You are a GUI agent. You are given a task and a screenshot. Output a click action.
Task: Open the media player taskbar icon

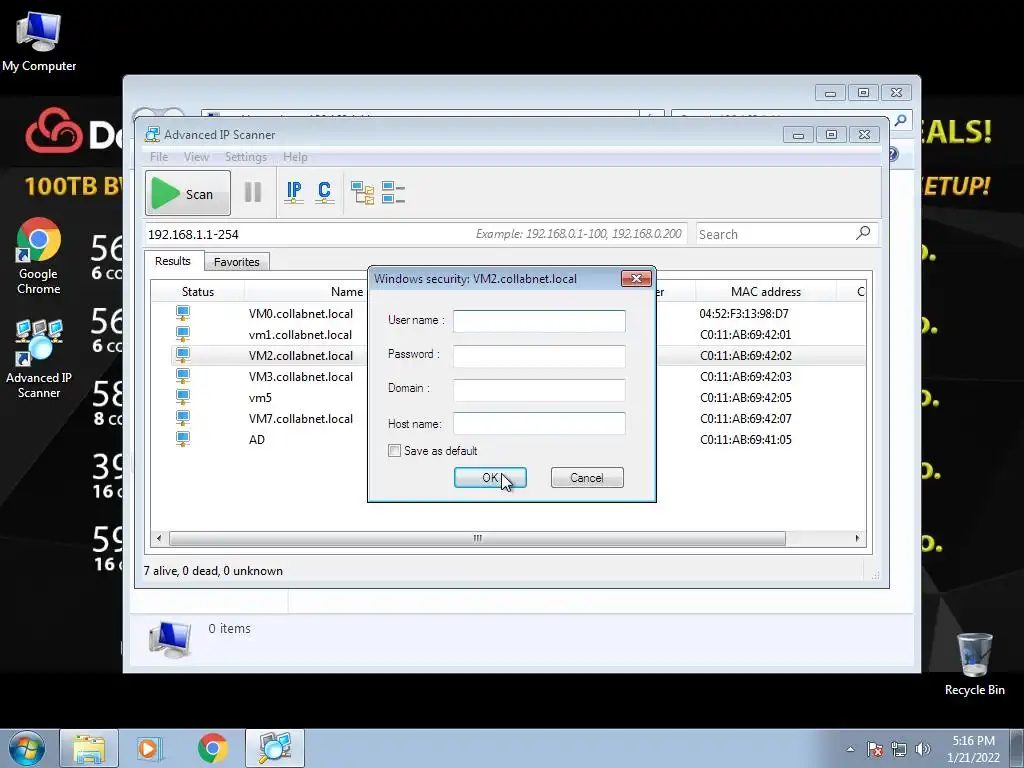(150, 748)
